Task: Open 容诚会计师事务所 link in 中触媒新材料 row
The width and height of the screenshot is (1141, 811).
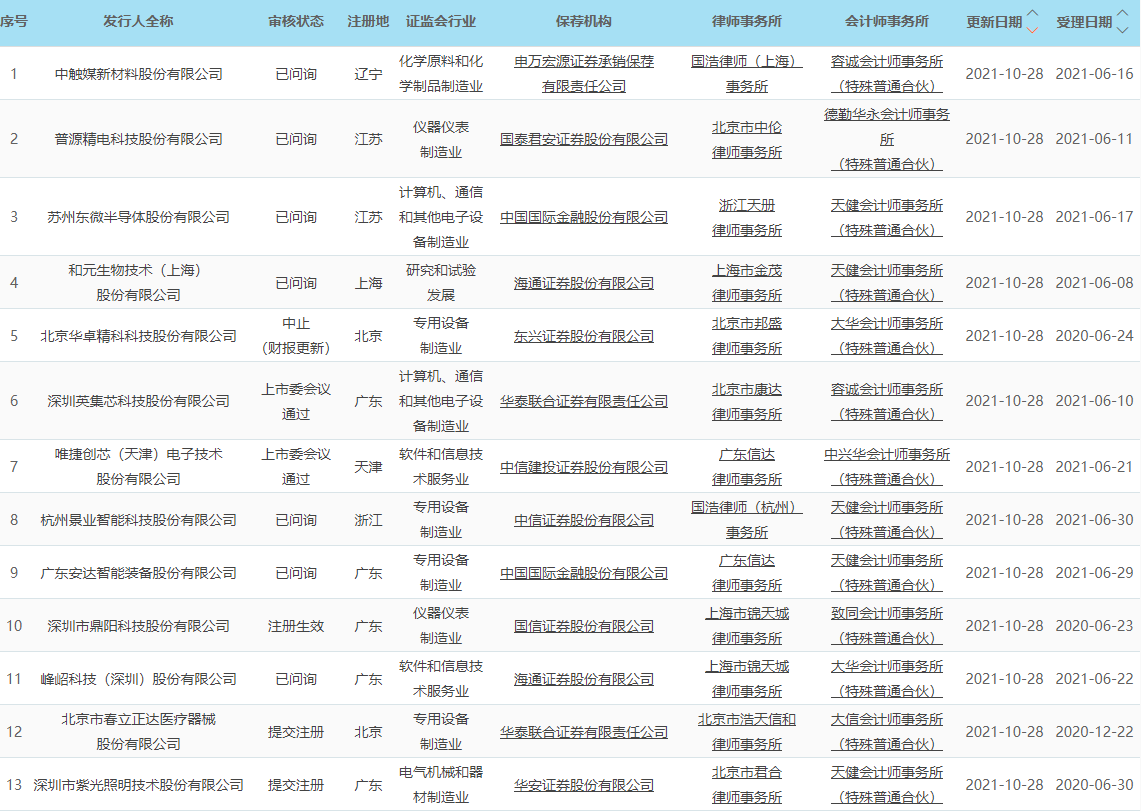Action: (886, 73)
